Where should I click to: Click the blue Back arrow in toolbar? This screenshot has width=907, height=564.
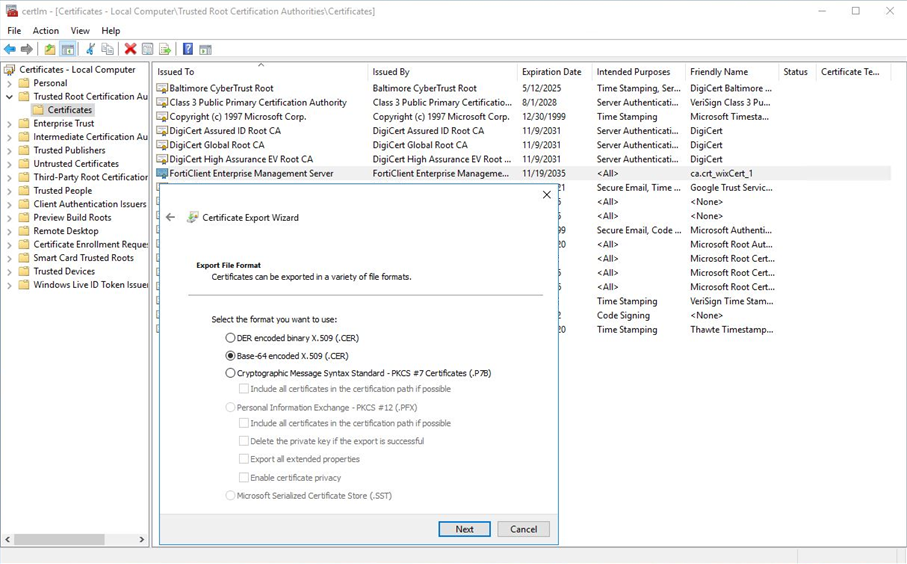(x=10, y=50)
